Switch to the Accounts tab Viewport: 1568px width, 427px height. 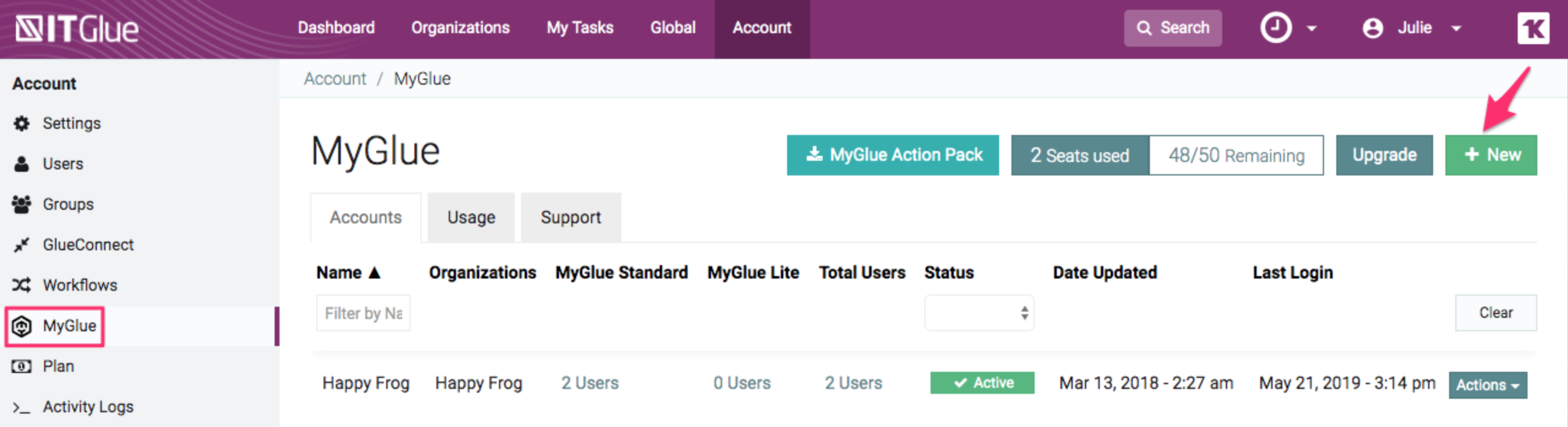click(365, 217)
